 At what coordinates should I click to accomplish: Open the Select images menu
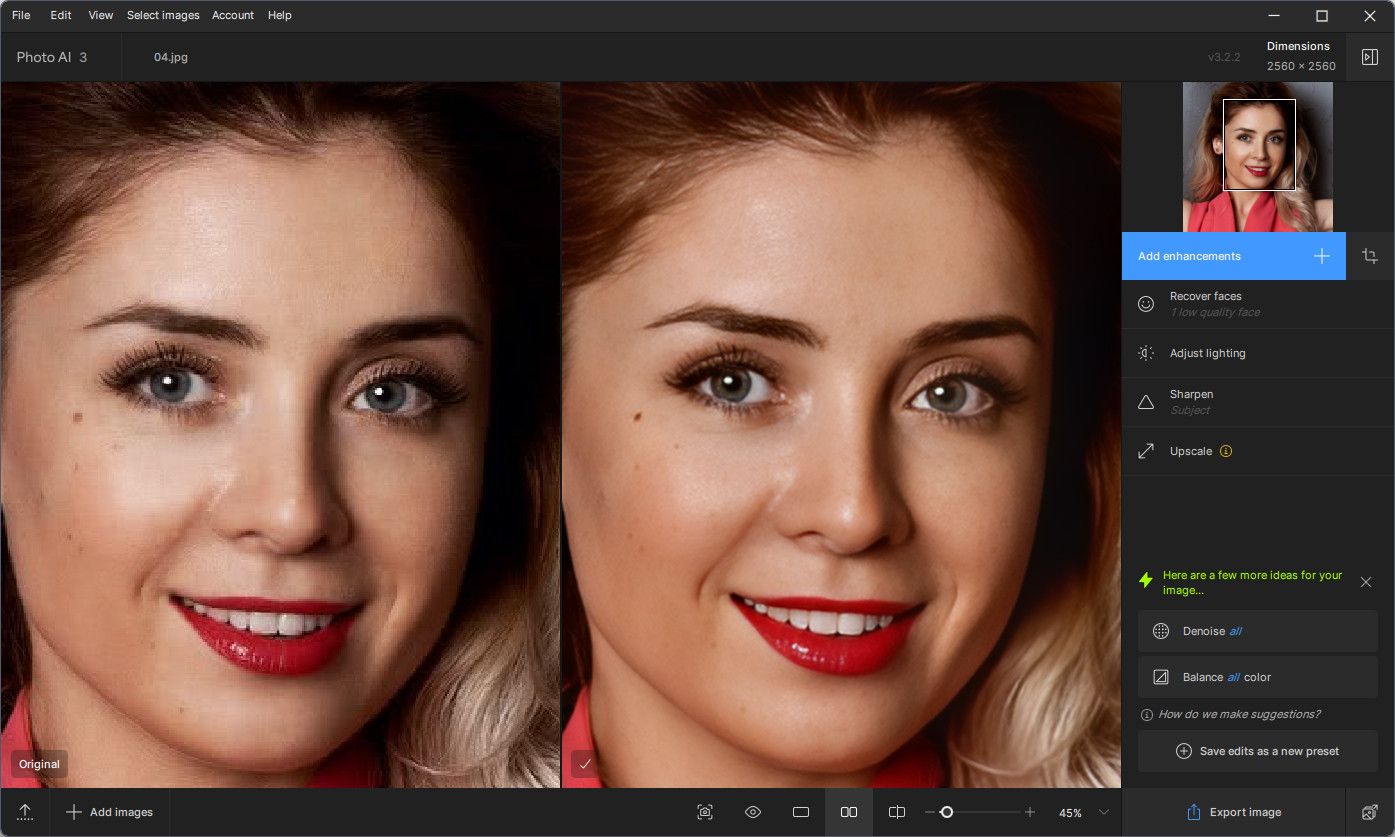coord(163,15)
